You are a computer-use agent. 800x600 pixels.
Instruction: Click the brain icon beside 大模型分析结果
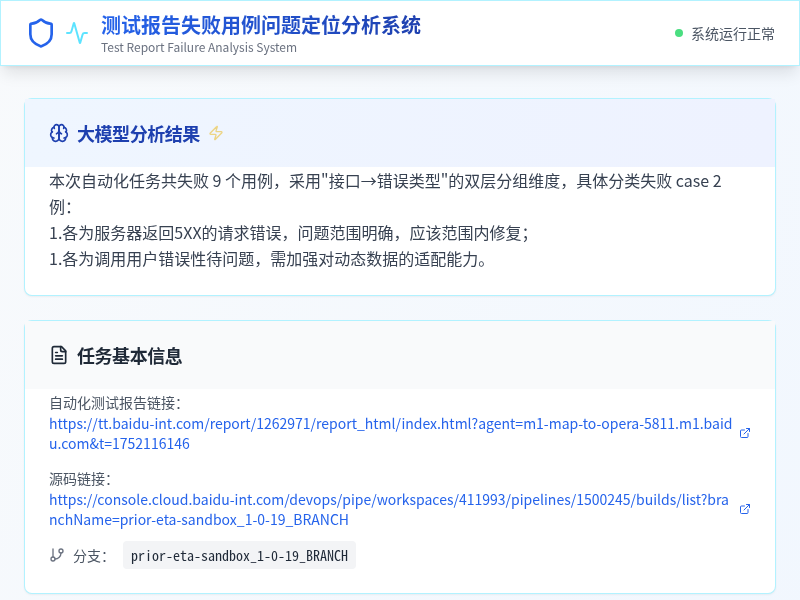(x=59, y=134)
